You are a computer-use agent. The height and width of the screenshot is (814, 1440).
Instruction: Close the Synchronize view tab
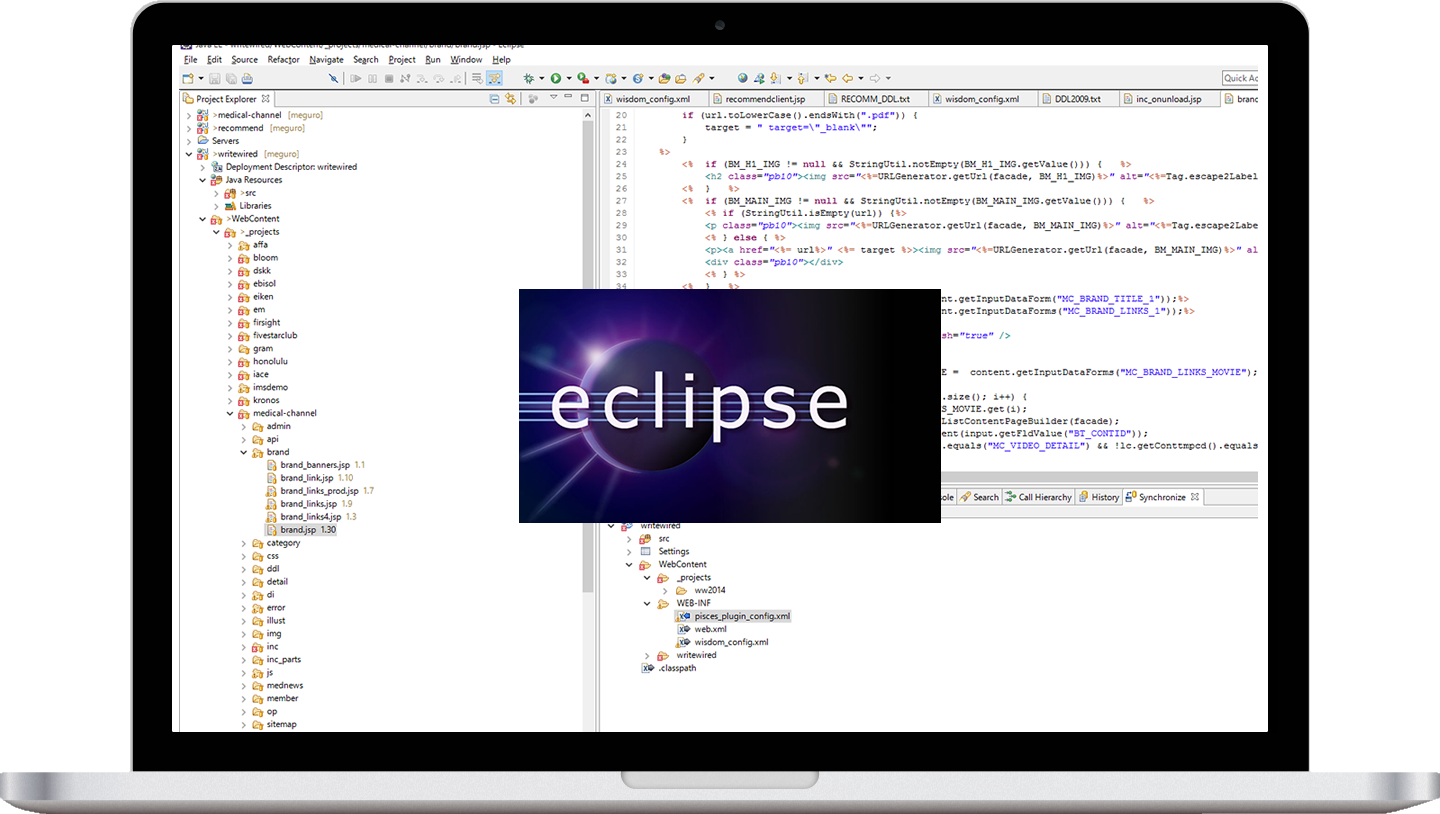pos(1194,497)
